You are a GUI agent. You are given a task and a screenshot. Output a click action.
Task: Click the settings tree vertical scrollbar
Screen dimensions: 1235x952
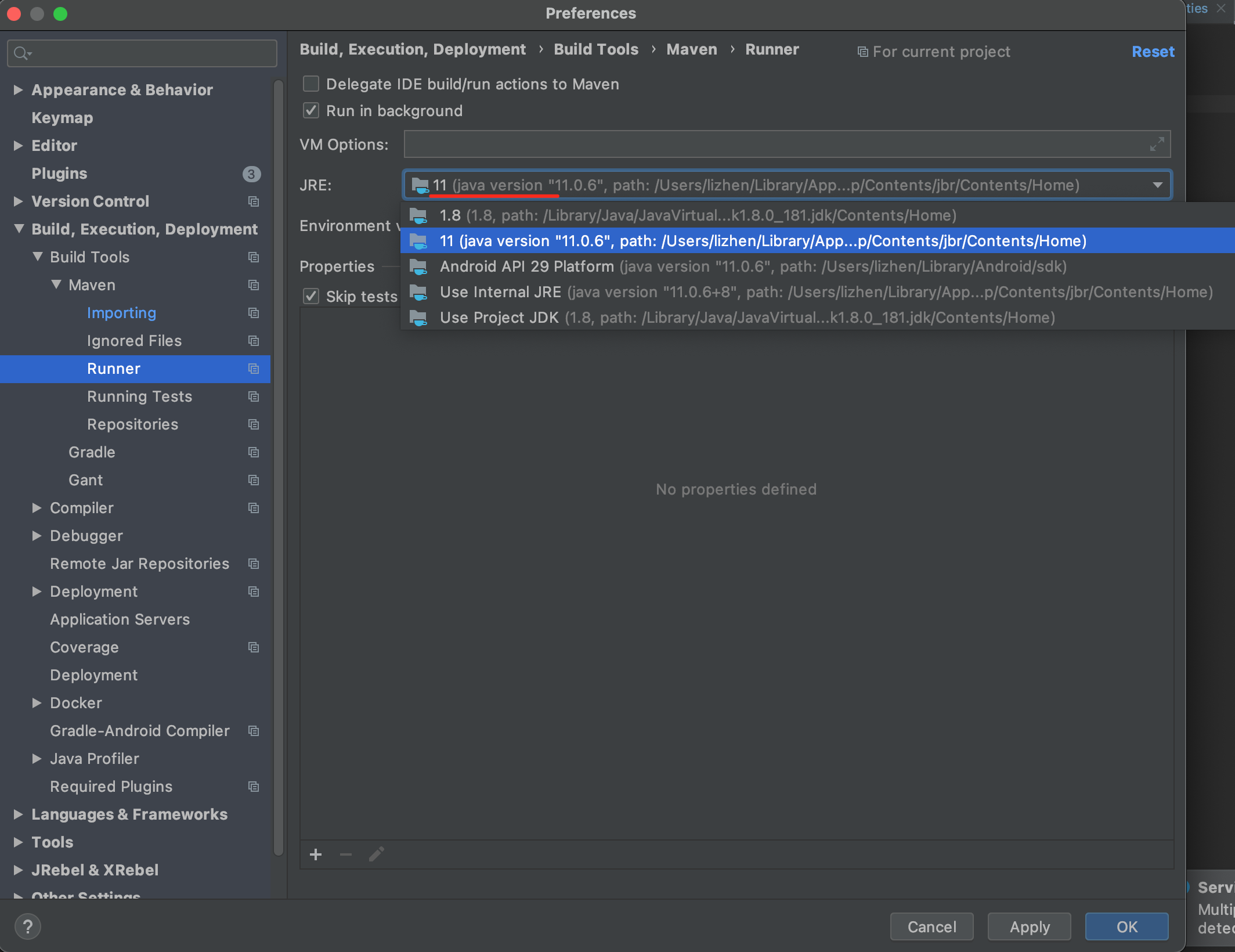279,464
